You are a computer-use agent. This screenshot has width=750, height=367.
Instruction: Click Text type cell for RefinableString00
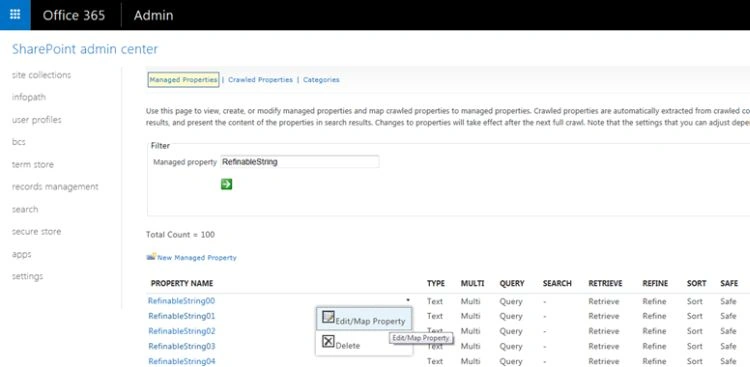coord(435,301)
